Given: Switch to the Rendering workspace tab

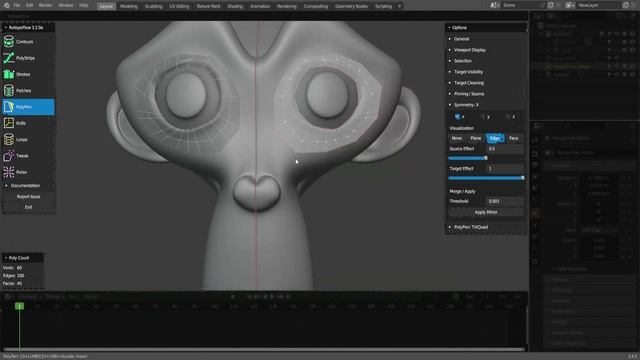Looking at the screenshot, I should [287, 6].
